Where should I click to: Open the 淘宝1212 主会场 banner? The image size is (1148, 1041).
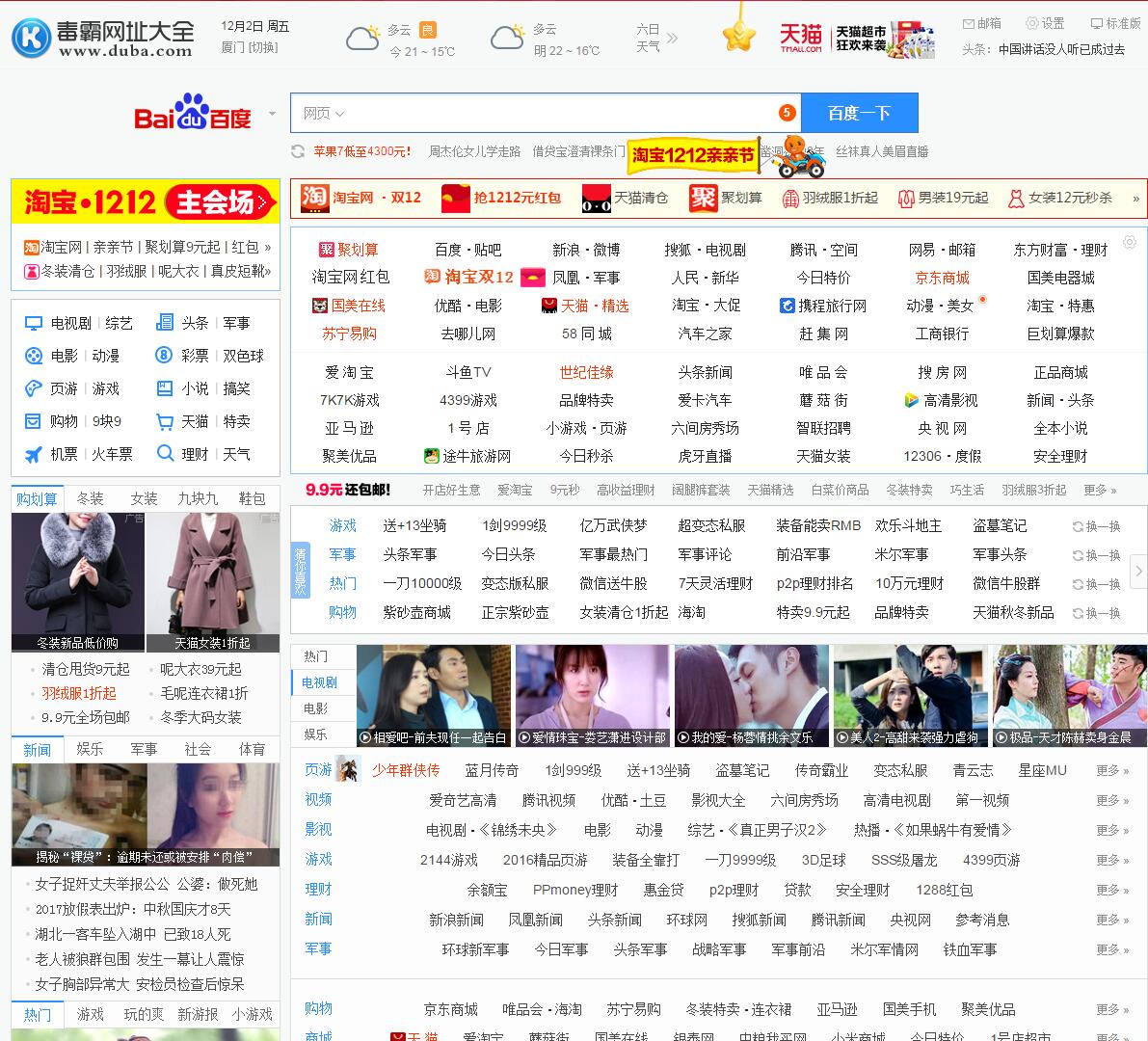tap(146, 202)
